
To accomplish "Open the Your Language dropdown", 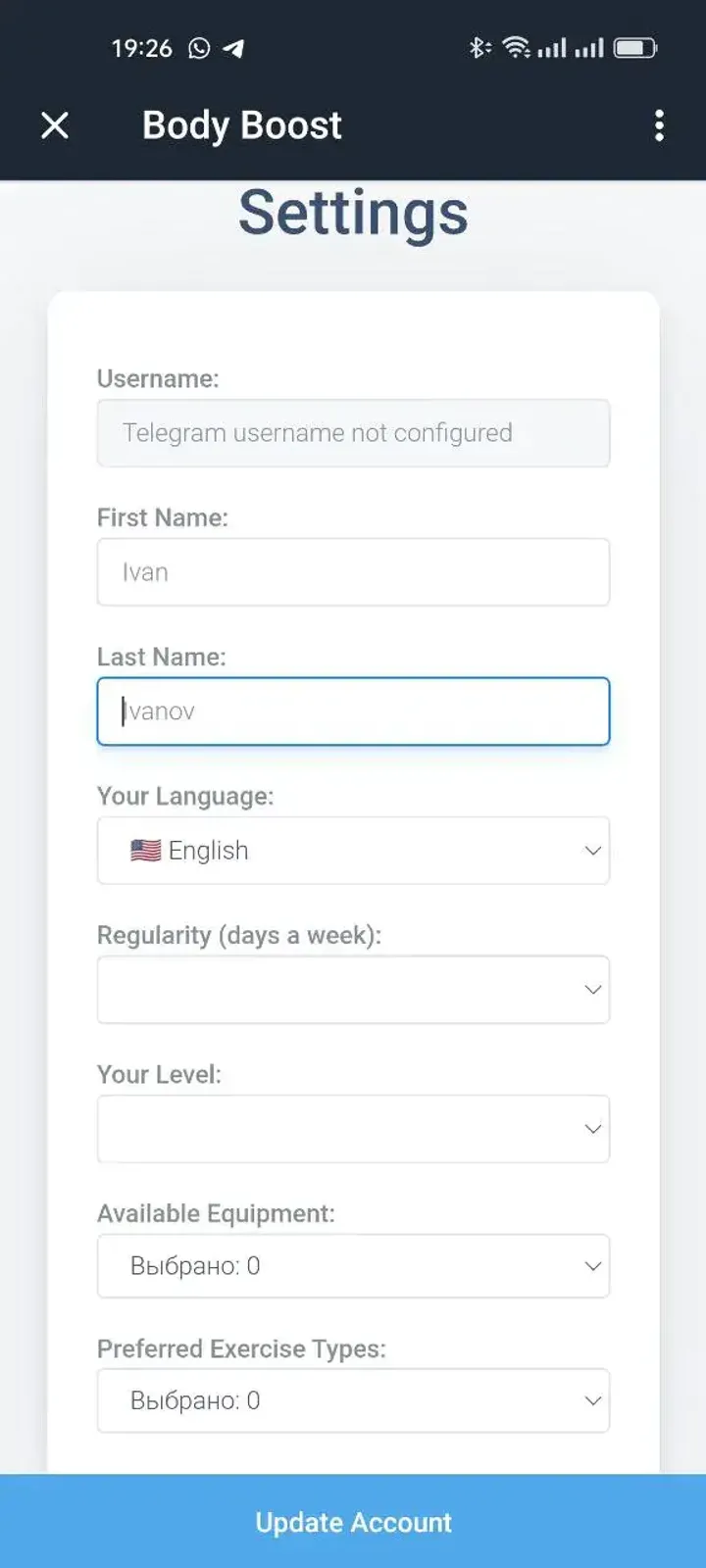I will pyautogui.click(x=353, y=851).
